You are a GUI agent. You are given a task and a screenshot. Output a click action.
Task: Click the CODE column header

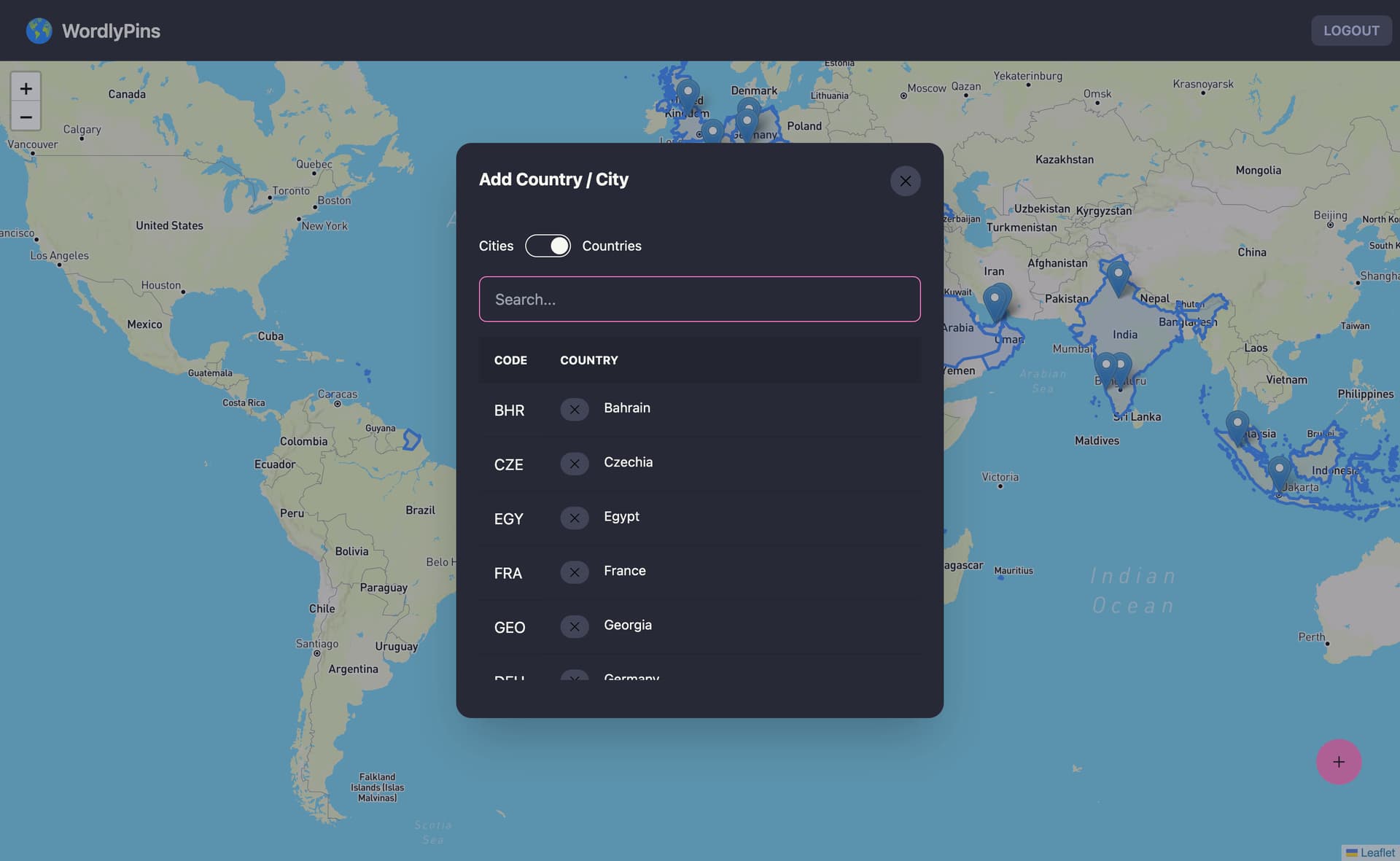pos(510,360)
